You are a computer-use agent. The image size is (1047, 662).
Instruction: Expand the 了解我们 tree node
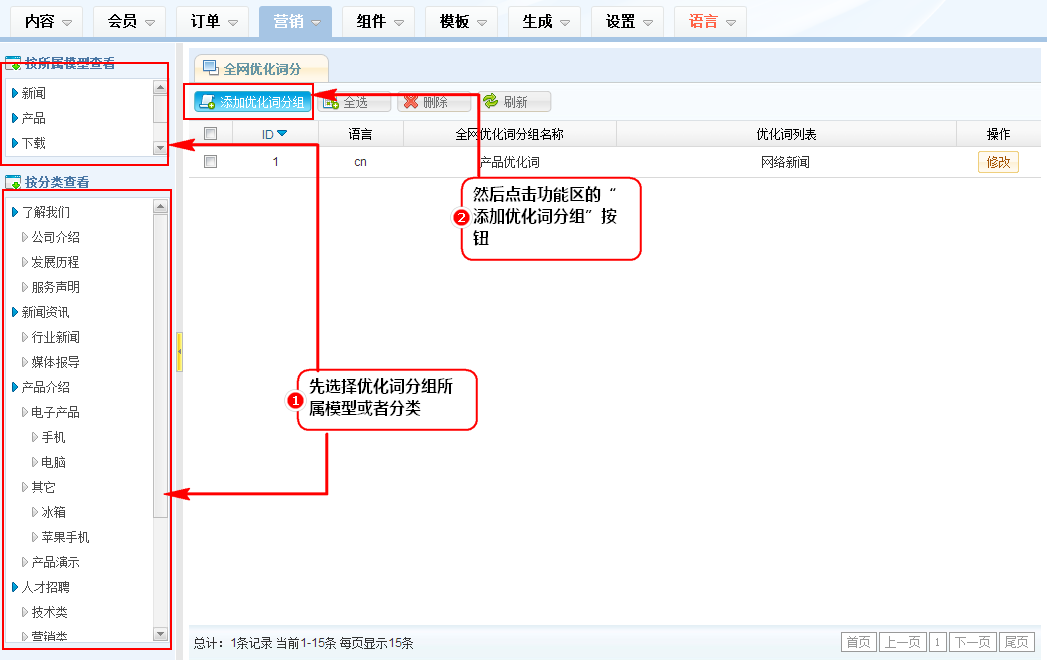(15, 212)
